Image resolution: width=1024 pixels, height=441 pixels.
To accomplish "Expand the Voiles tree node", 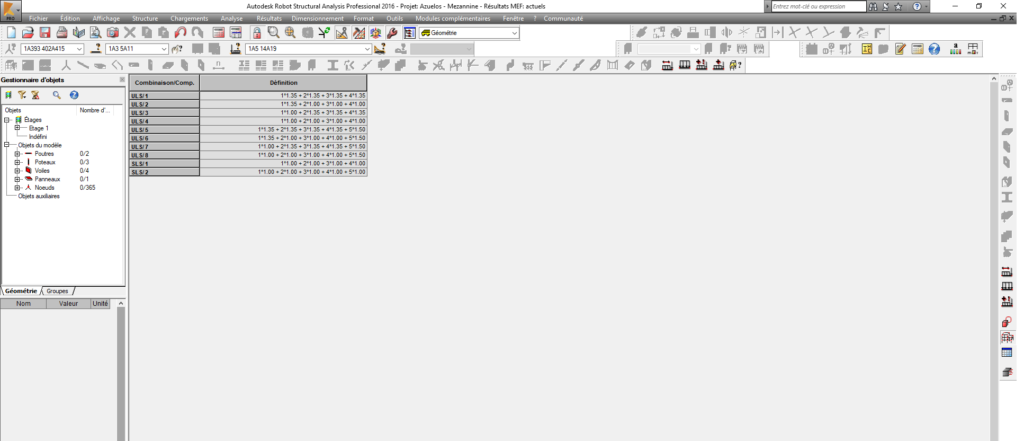I will pyautogui.click(x=17, y=171).
